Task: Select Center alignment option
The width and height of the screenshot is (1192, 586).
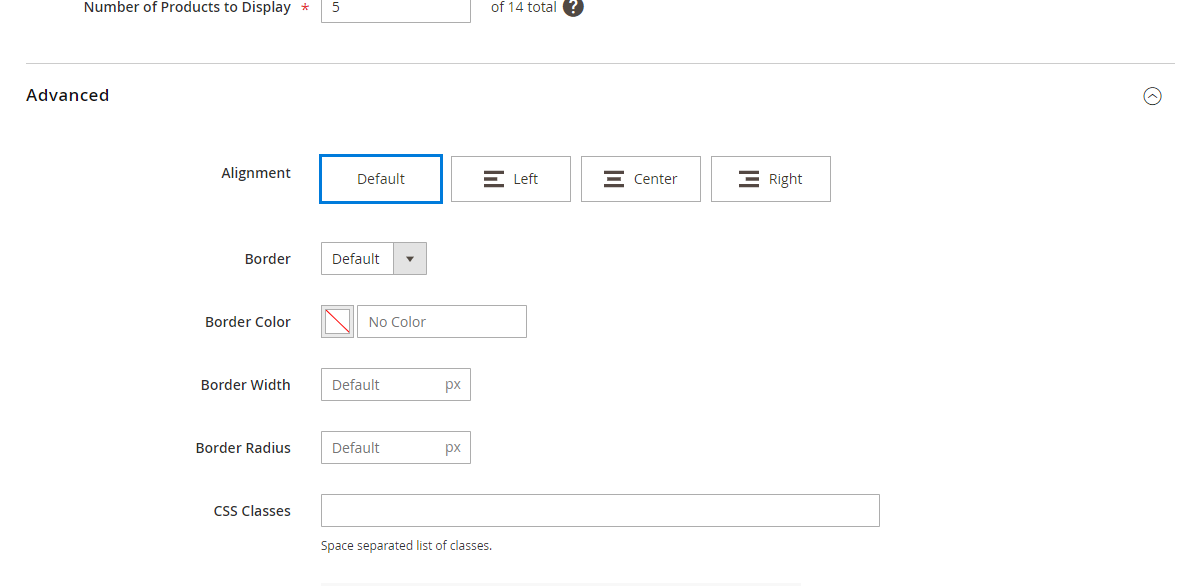Action: [x=641, y=179]
